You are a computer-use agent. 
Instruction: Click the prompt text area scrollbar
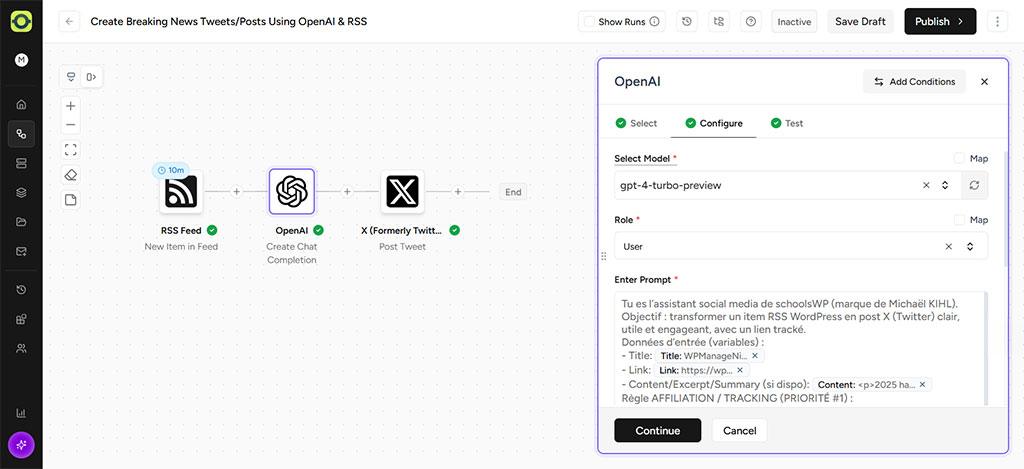tap(985, 349)
